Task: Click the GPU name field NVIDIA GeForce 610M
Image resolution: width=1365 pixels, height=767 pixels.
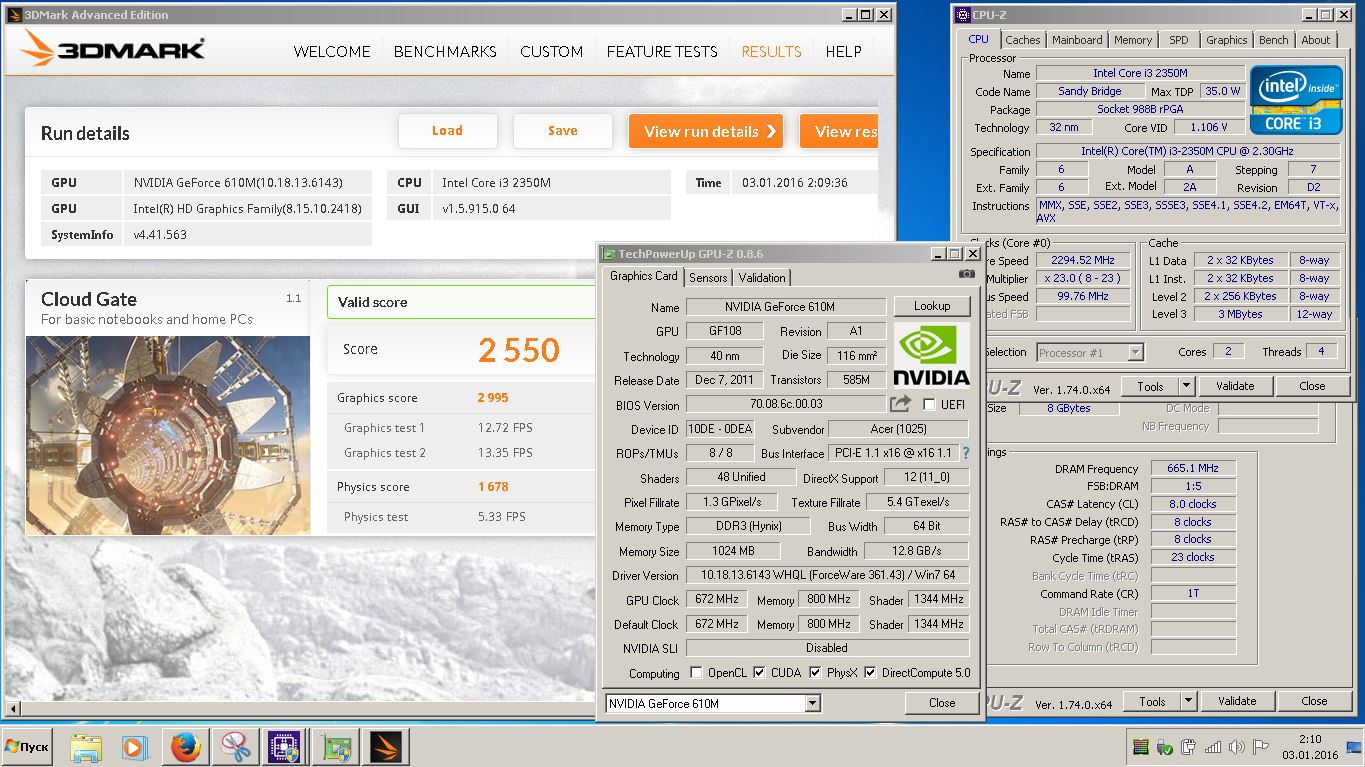Action: click(786, 307)
